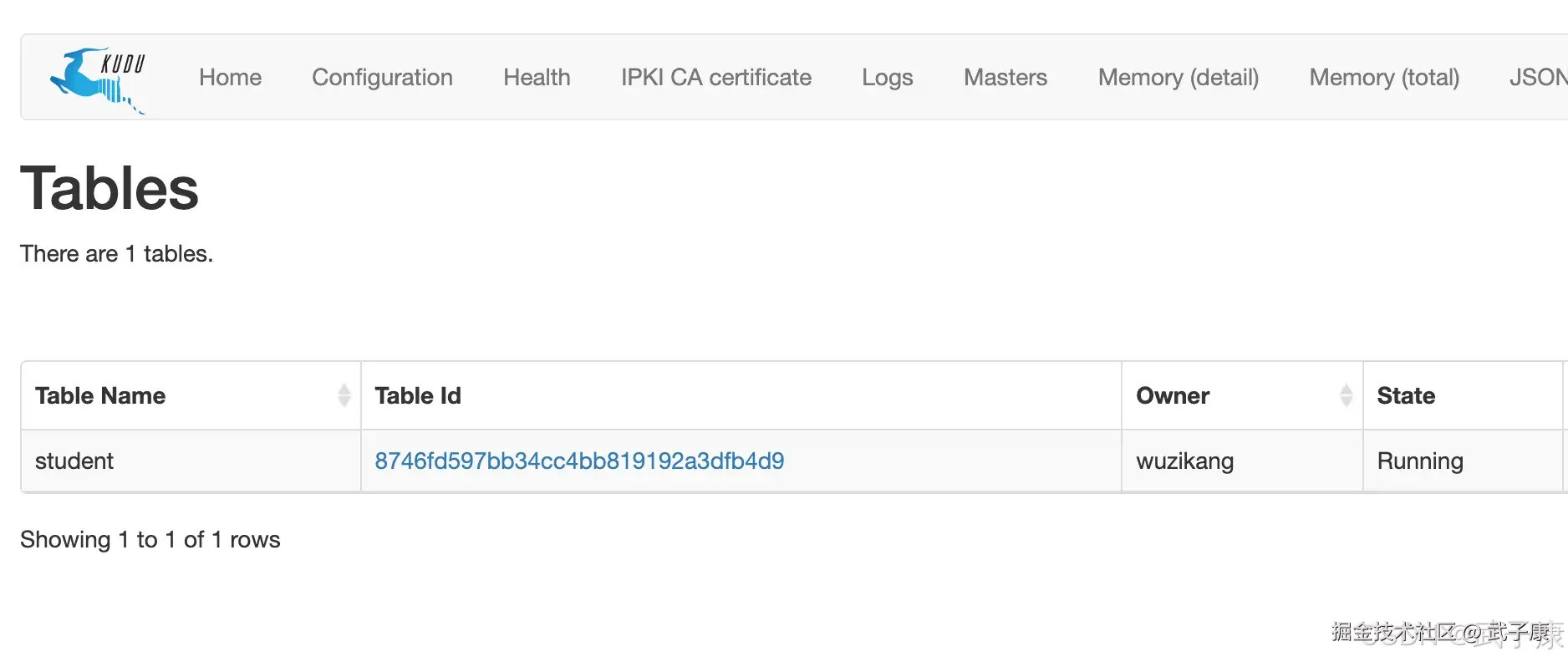Click the Kudu antelope logo
This screenshot has height=662, width=1568.
pos(98,80)
